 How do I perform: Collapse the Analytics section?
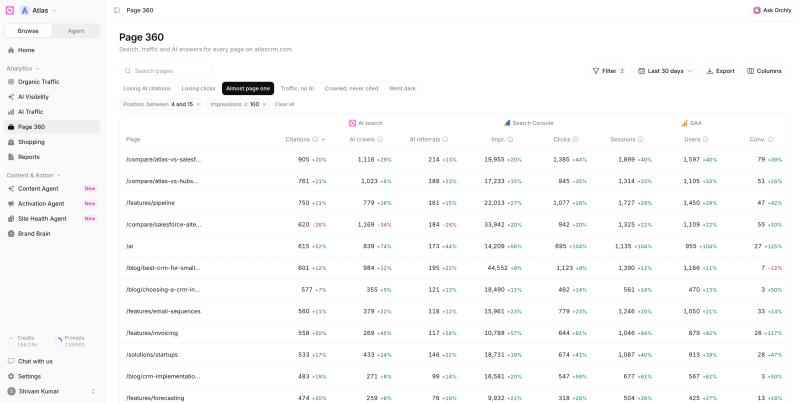click(x=23, y=68)
